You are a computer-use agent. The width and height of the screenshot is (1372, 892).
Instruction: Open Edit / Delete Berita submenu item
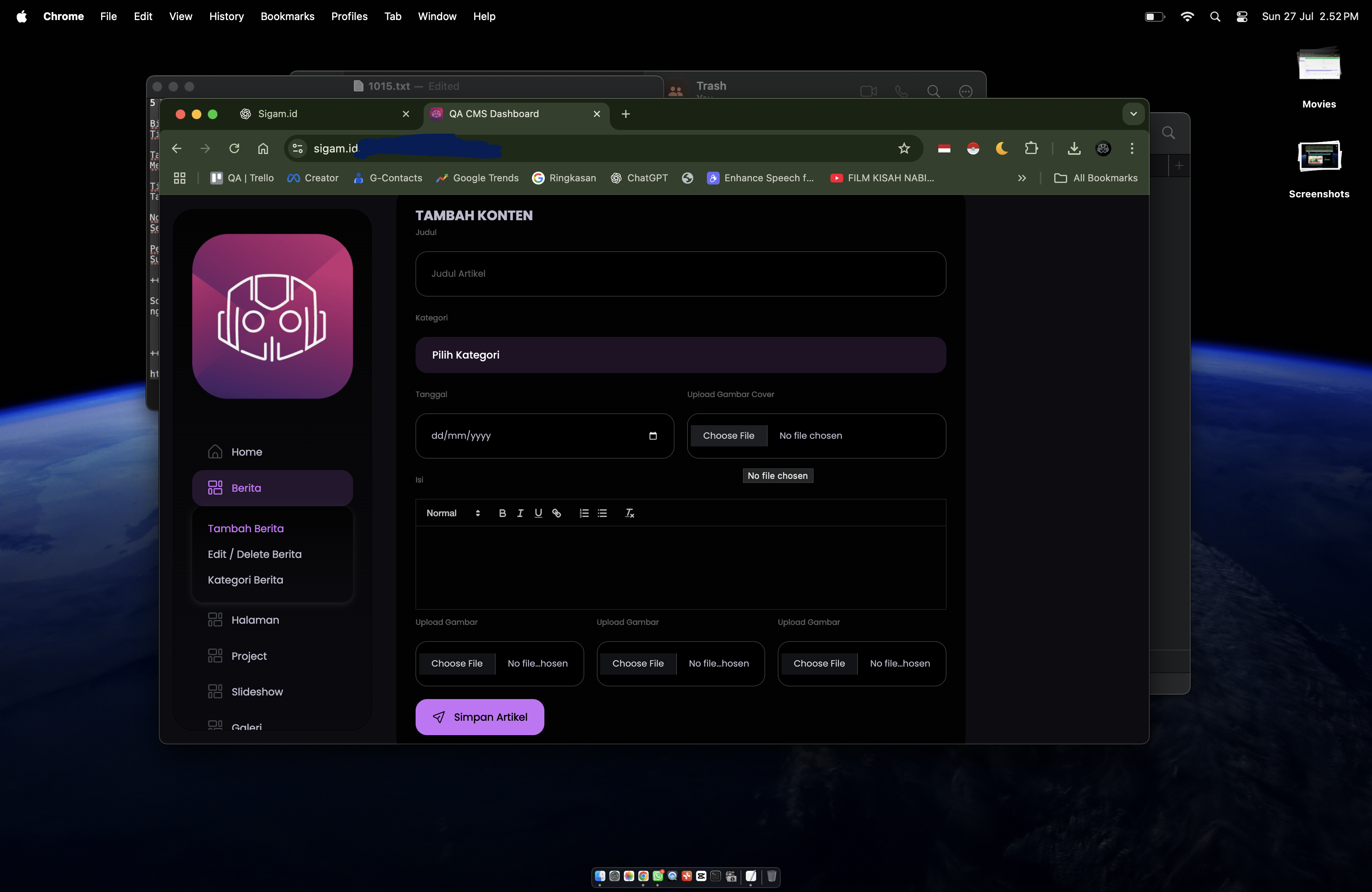coord(254,554)
